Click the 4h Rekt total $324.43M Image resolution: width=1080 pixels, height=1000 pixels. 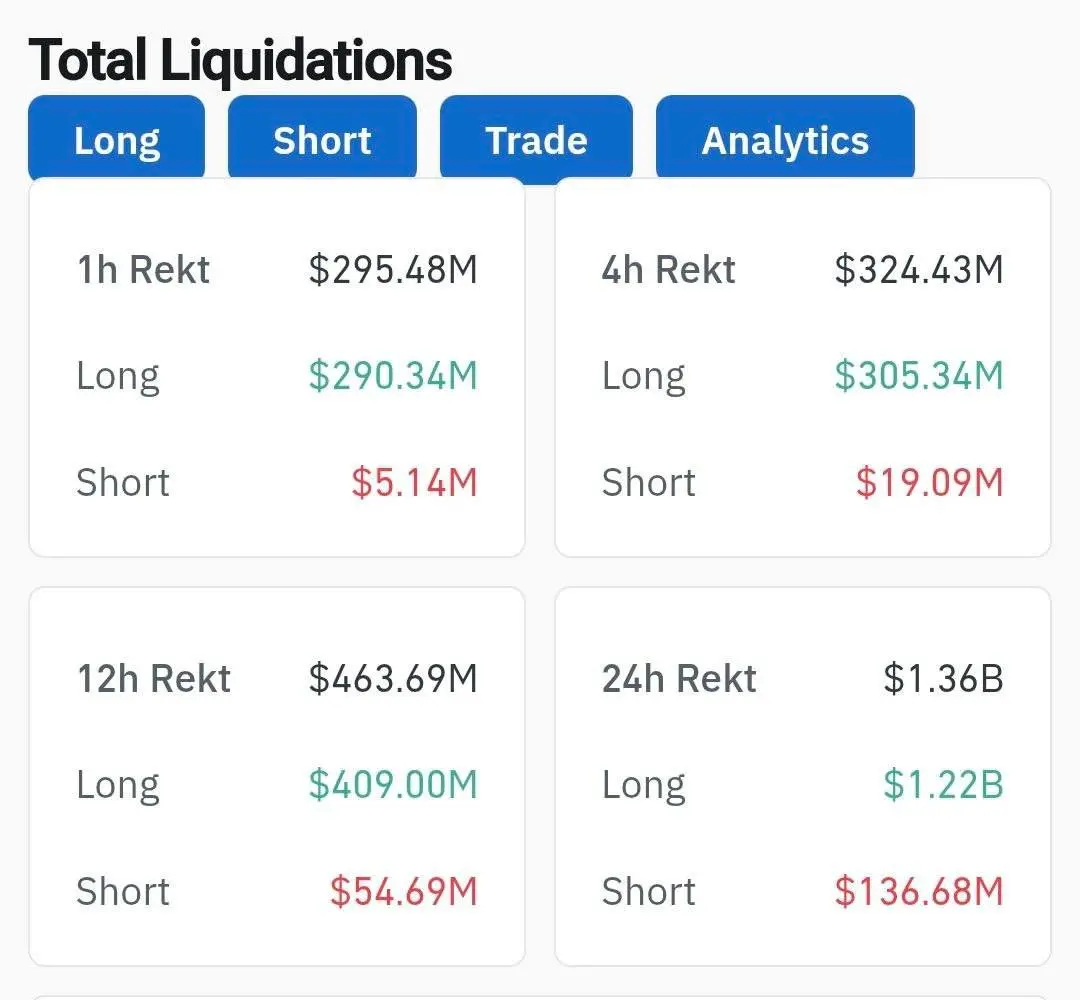pyautogui.click(x=919, y=270)
